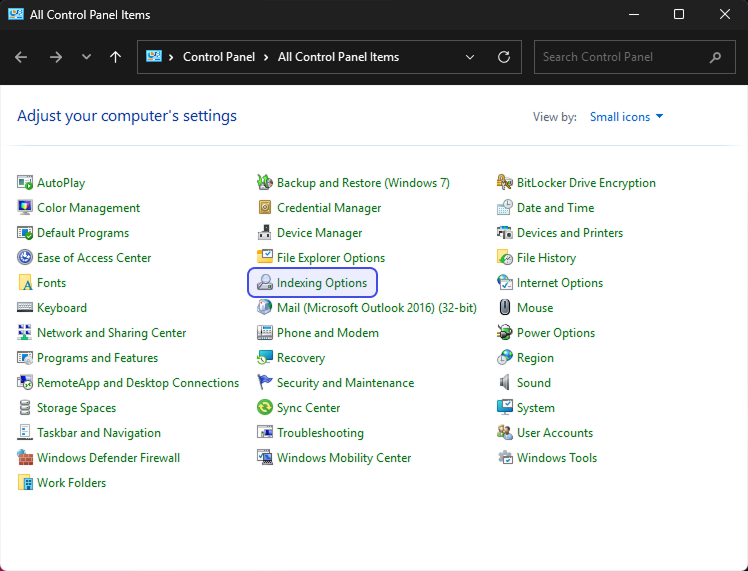This screenshot has height=571, width=748.
Task: Click the Default Programs icon
Action: click(25, 233)
